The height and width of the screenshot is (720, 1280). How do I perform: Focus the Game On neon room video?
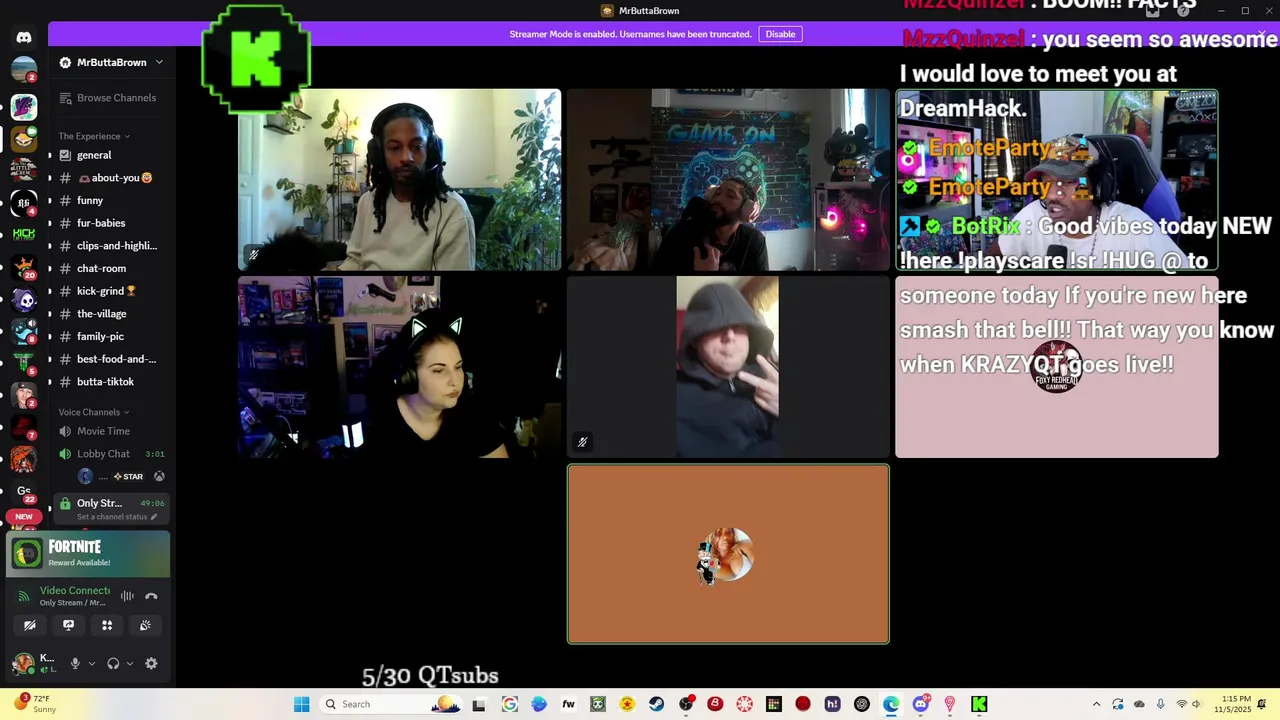click(x=728, y=180)
